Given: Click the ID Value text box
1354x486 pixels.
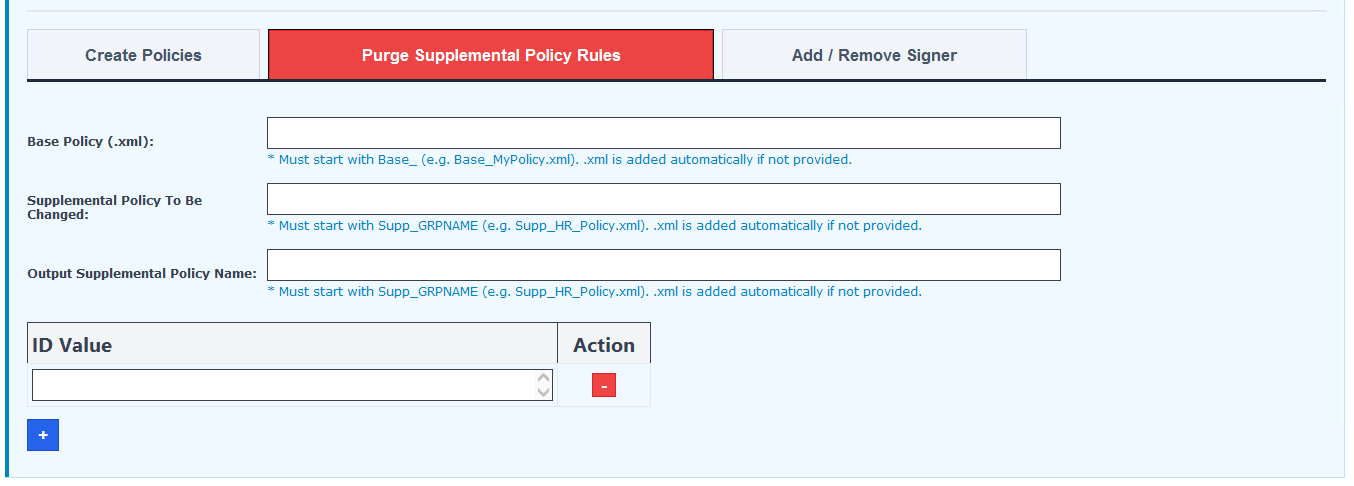Looking at the screenshot, I should [x=292, y=385].
